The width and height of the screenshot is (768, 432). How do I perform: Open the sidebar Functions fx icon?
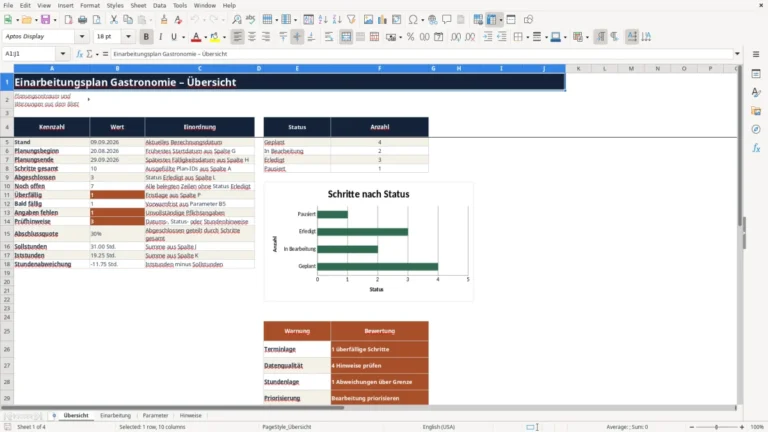pos(756,148)
